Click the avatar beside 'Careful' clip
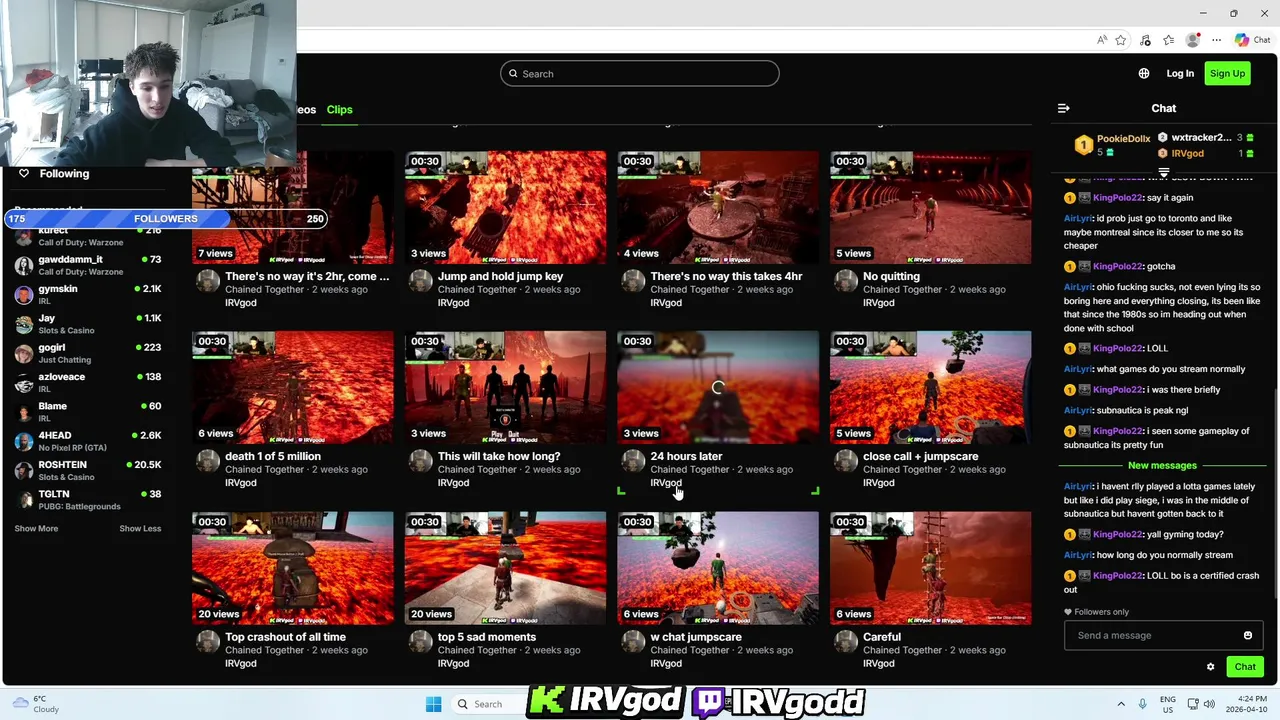Viewport: 1280px width, 720px height. coord(846,641)
